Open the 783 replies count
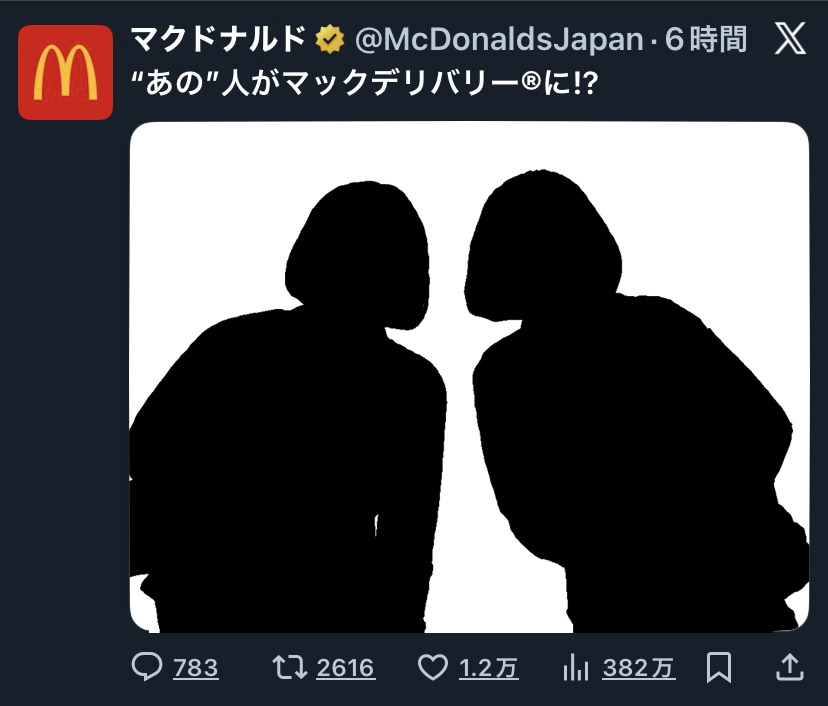The width and height of the screenshot is (828, 706). (x=196, y=668)
